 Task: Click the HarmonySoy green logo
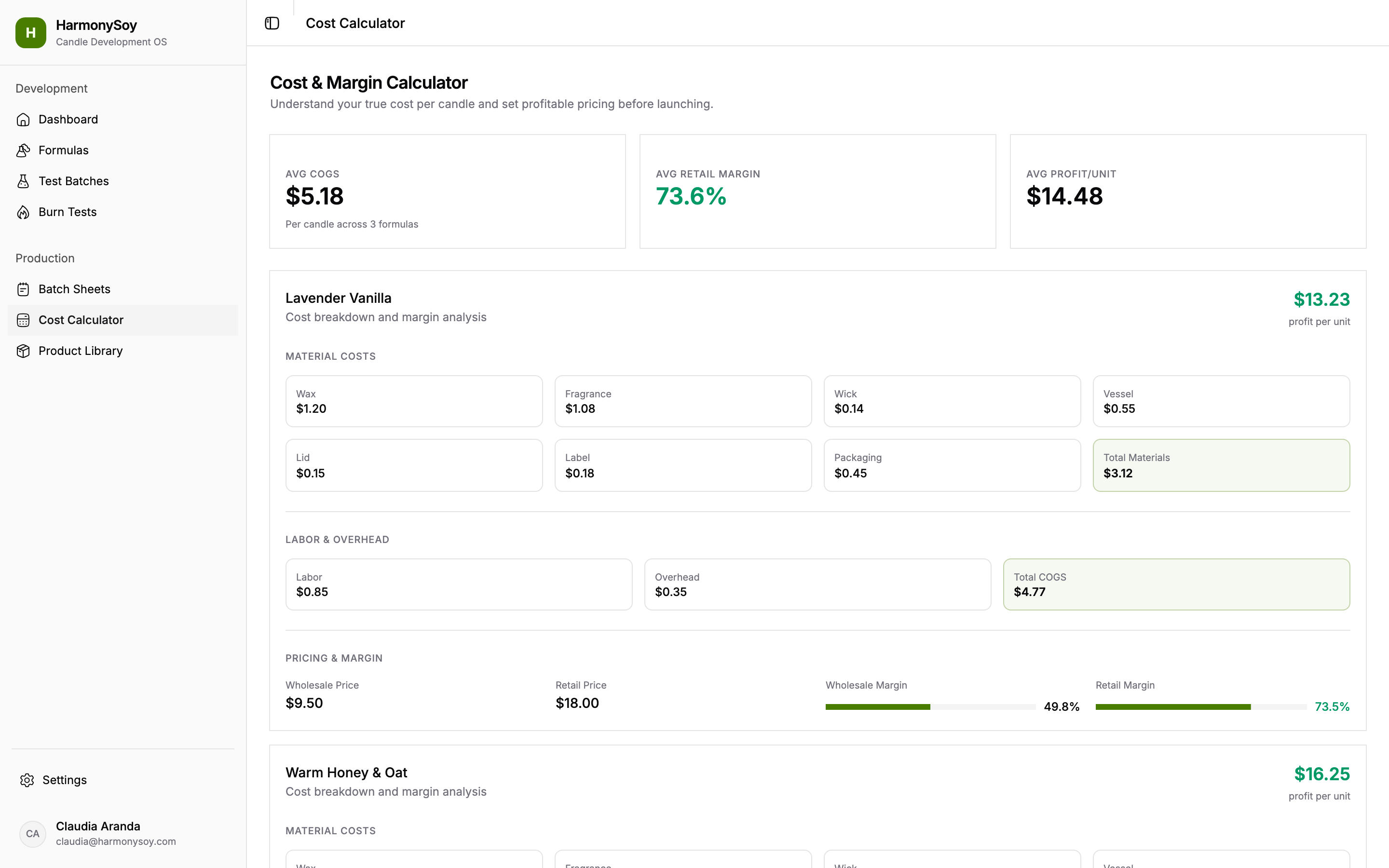pyautogui.click(x=30, y=33)
